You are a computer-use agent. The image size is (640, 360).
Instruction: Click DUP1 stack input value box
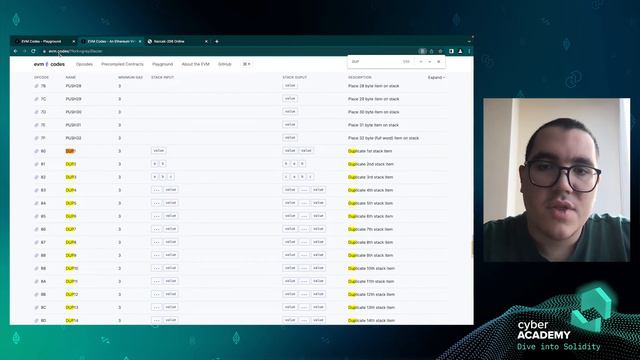158,151
